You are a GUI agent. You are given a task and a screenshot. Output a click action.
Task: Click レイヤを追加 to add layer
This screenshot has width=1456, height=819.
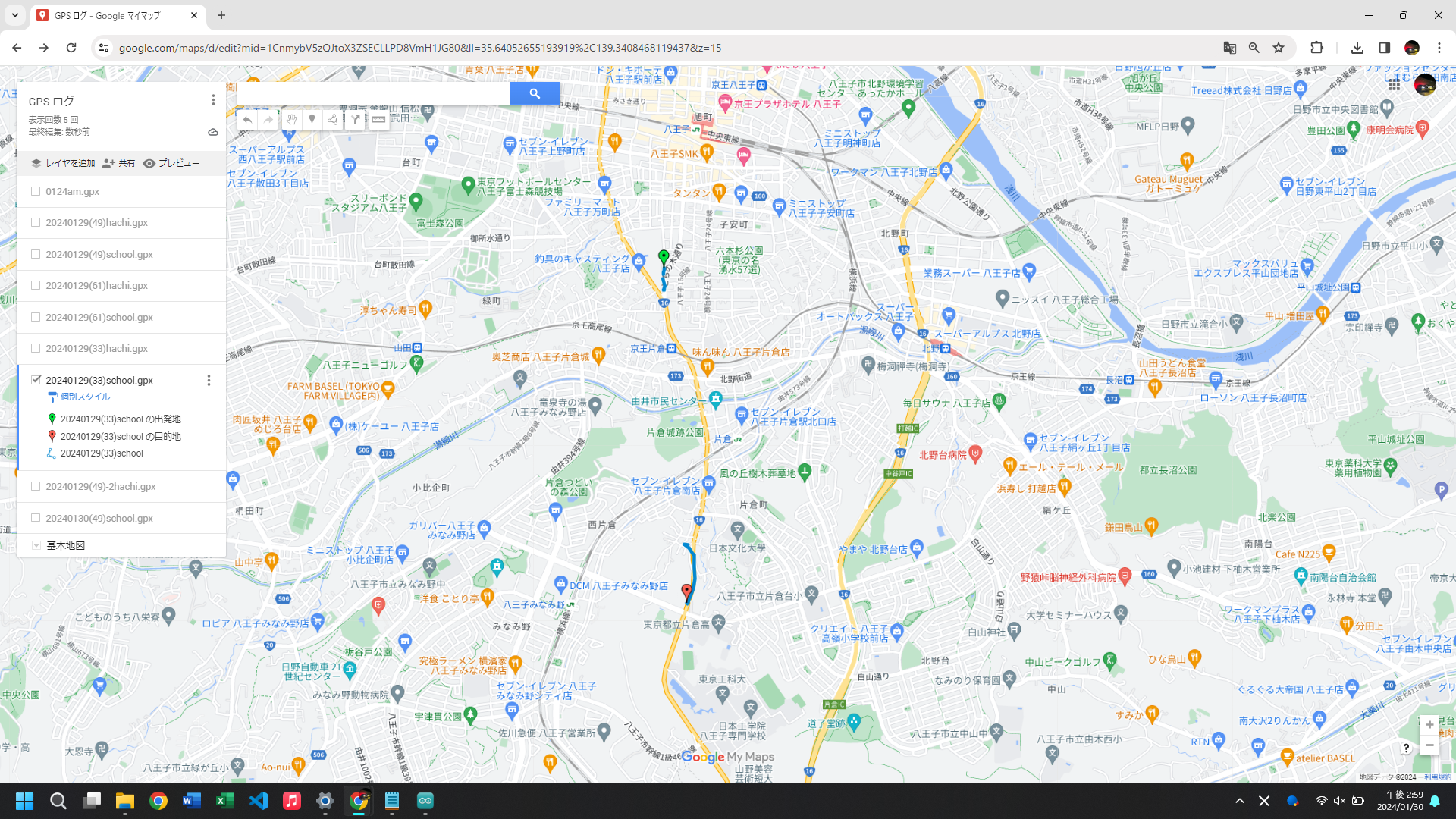63,163
